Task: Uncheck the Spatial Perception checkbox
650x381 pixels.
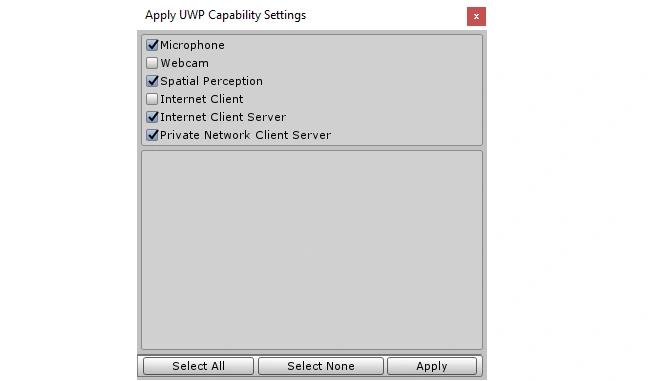Action: point(152,81)
